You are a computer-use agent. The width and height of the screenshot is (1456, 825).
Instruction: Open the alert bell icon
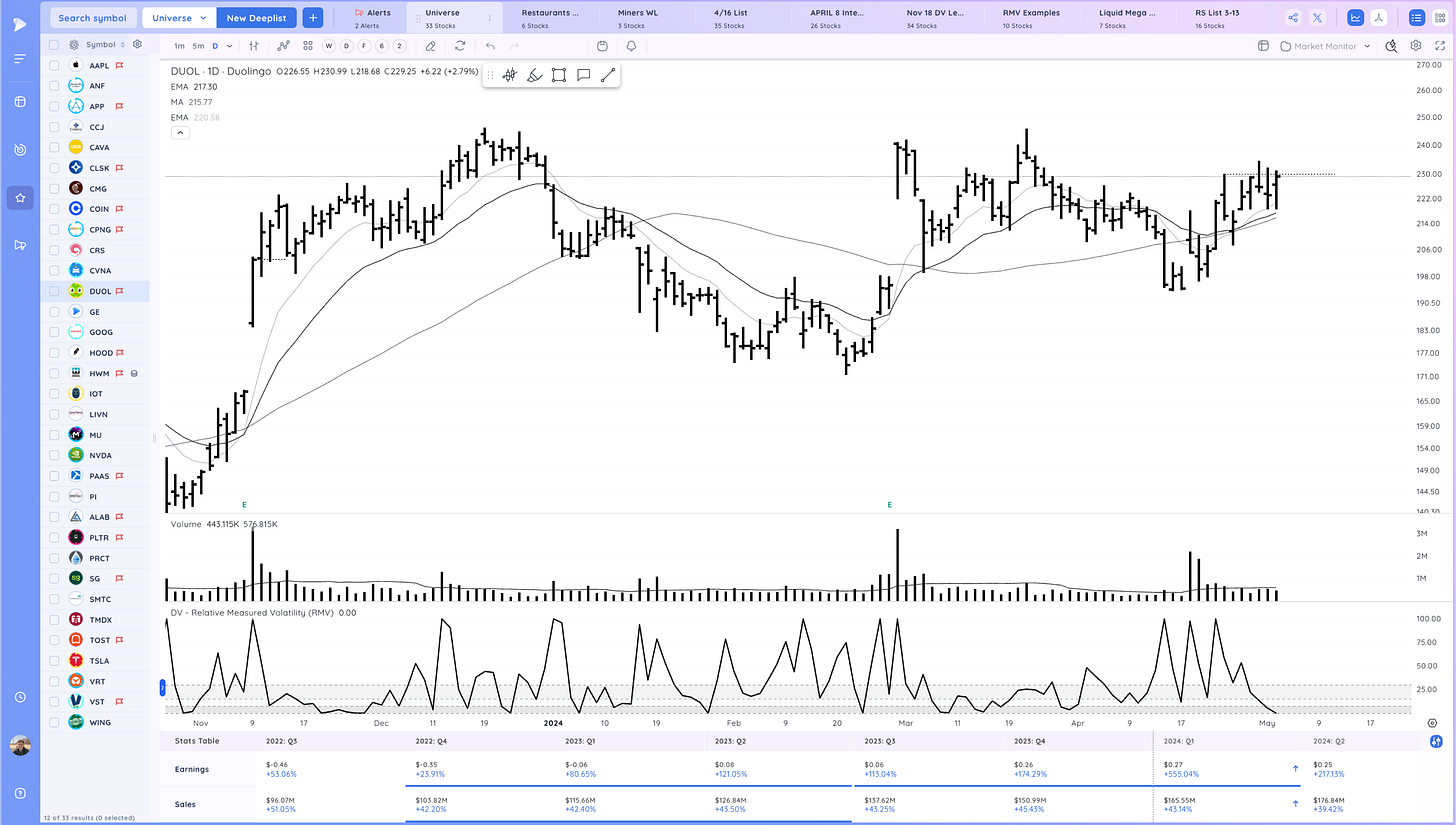631,46
